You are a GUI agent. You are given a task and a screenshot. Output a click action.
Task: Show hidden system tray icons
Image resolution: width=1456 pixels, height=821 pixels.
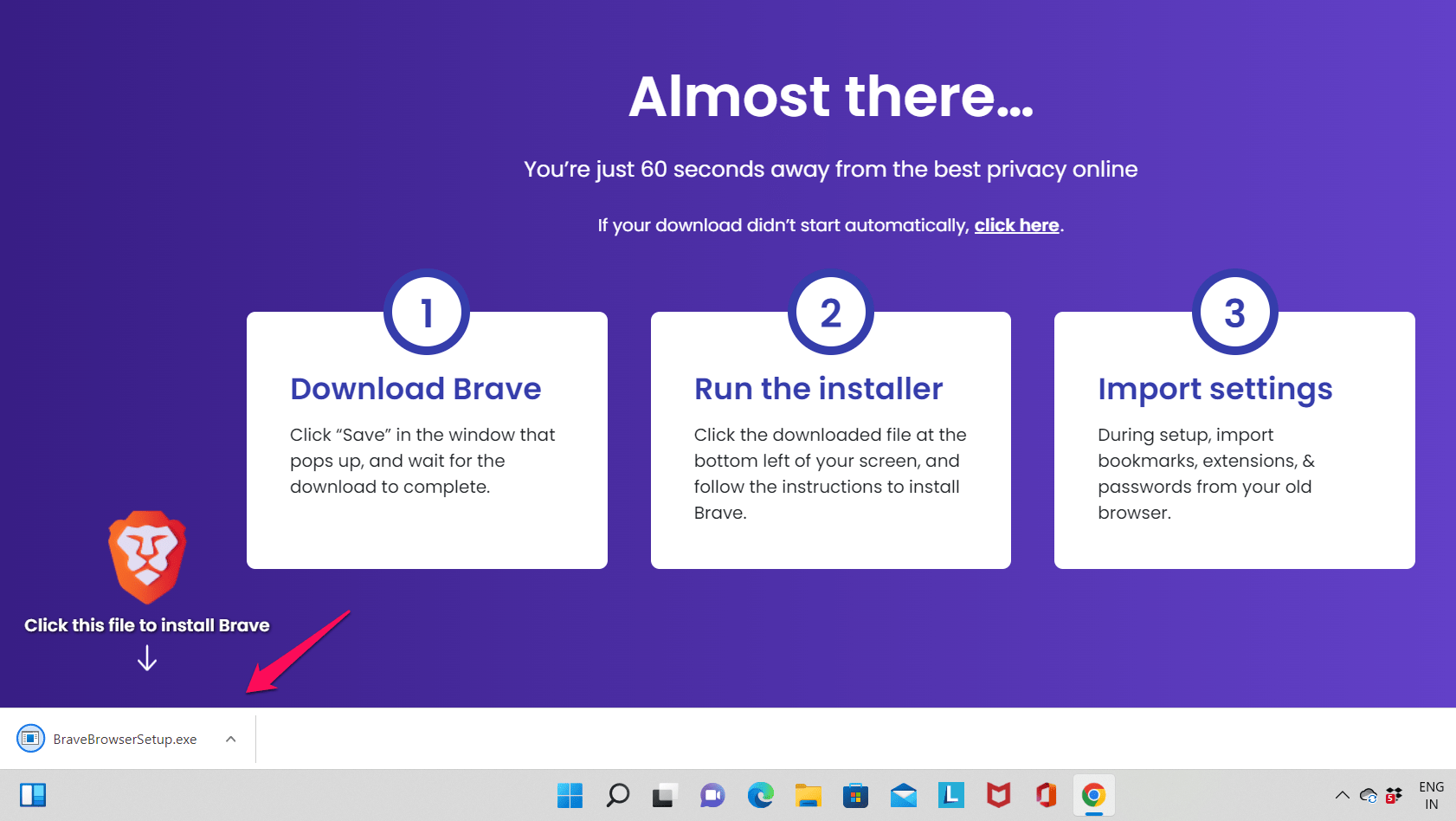pos(1343,796)
